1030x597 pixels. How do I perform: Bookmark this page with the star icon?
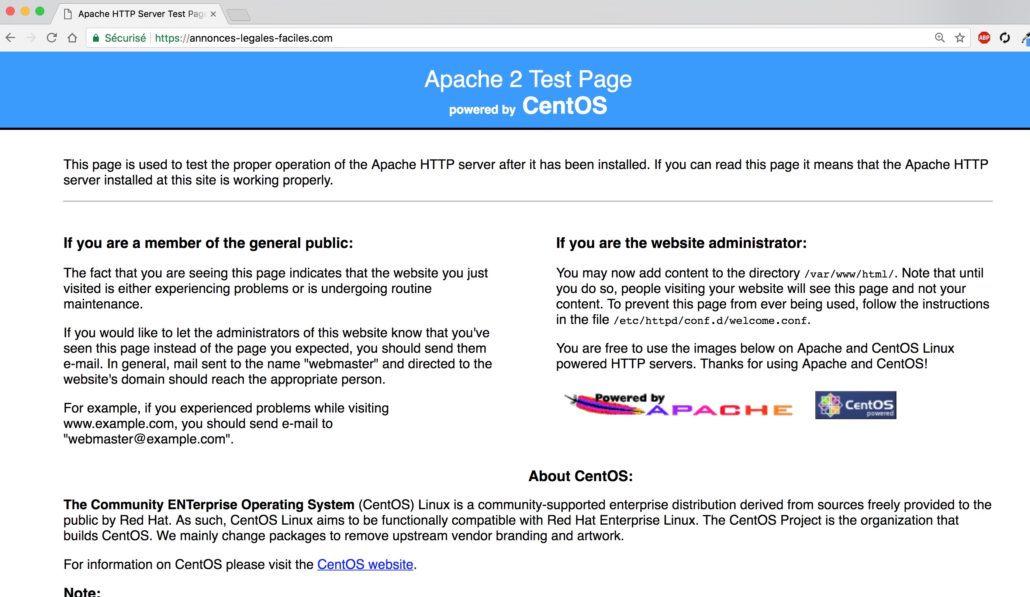960,38
